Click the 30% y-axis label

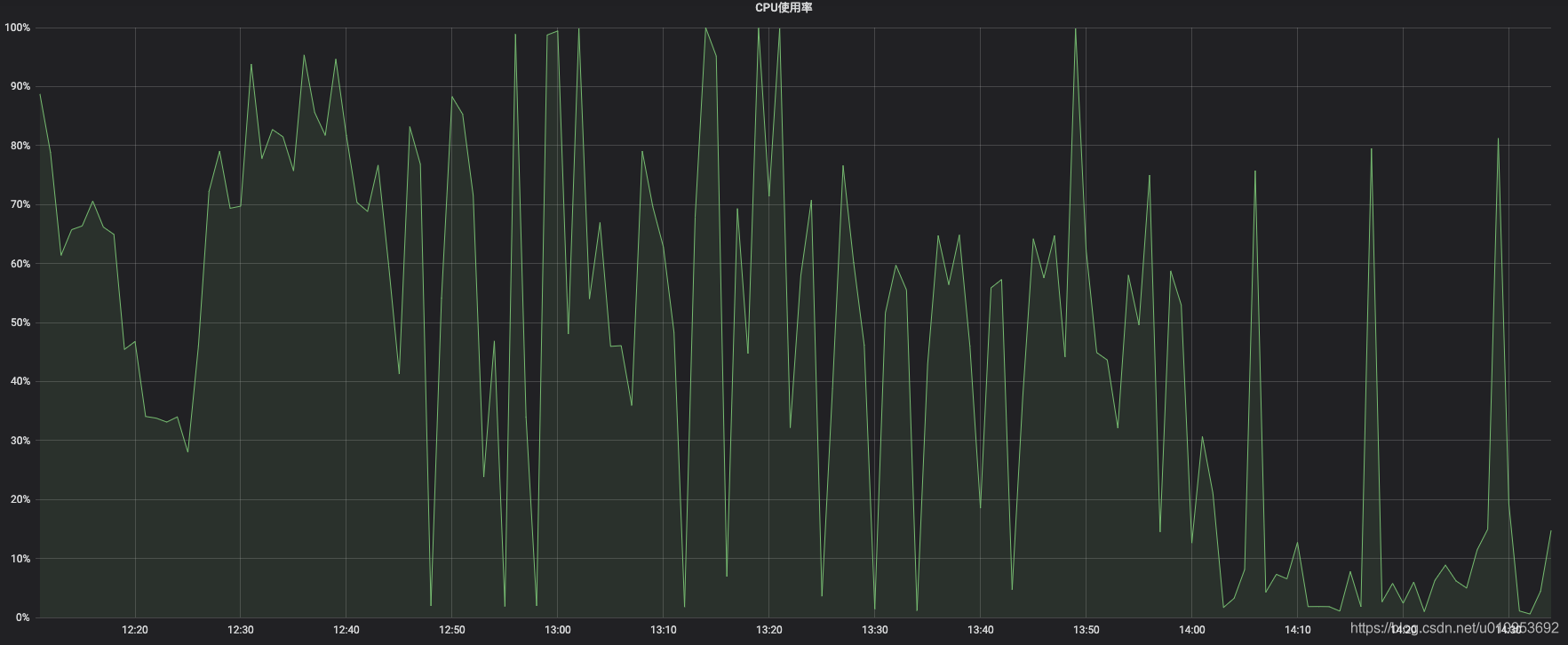point(20,441)
